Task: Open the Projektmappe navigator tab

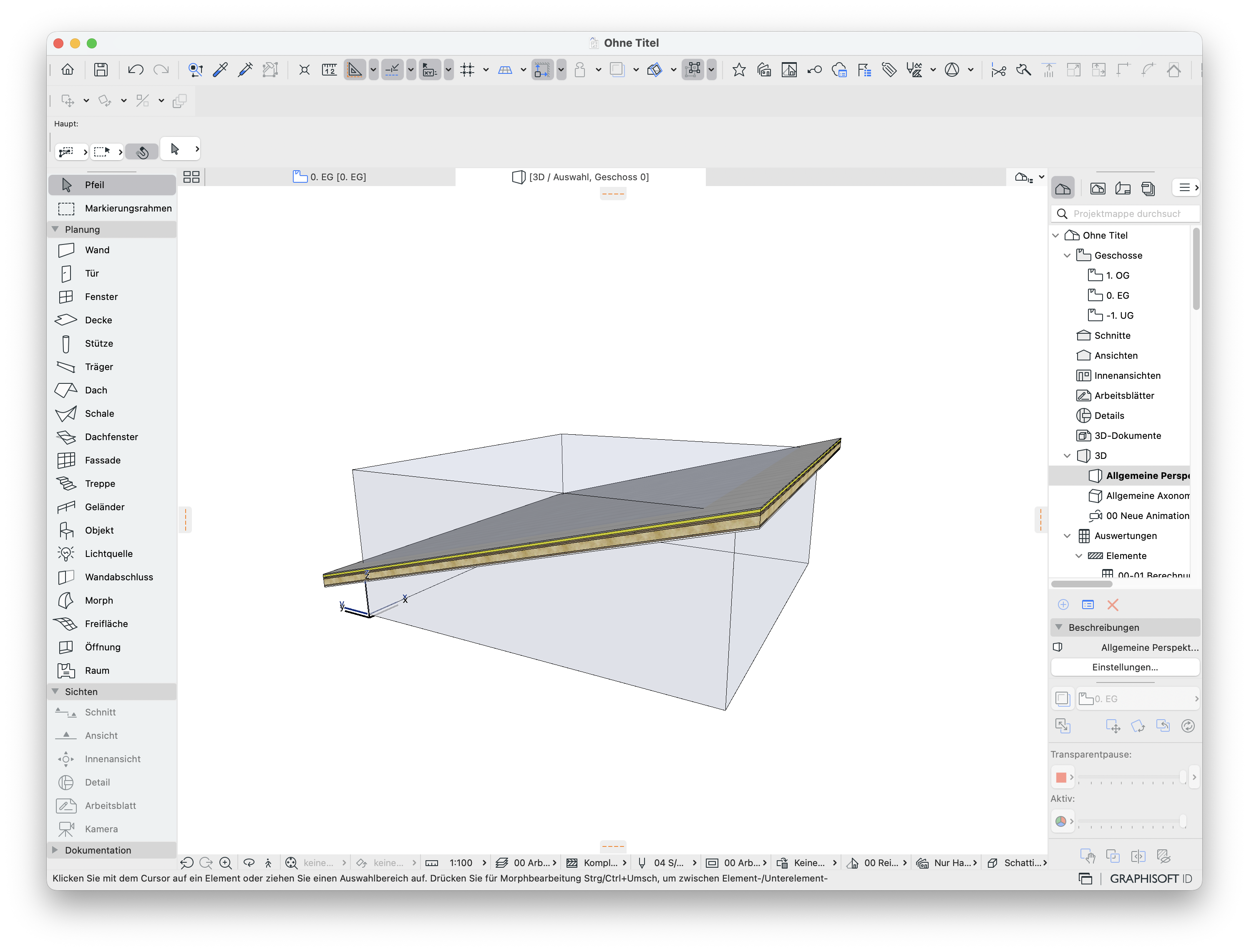Action: (x=1063, y=188)
